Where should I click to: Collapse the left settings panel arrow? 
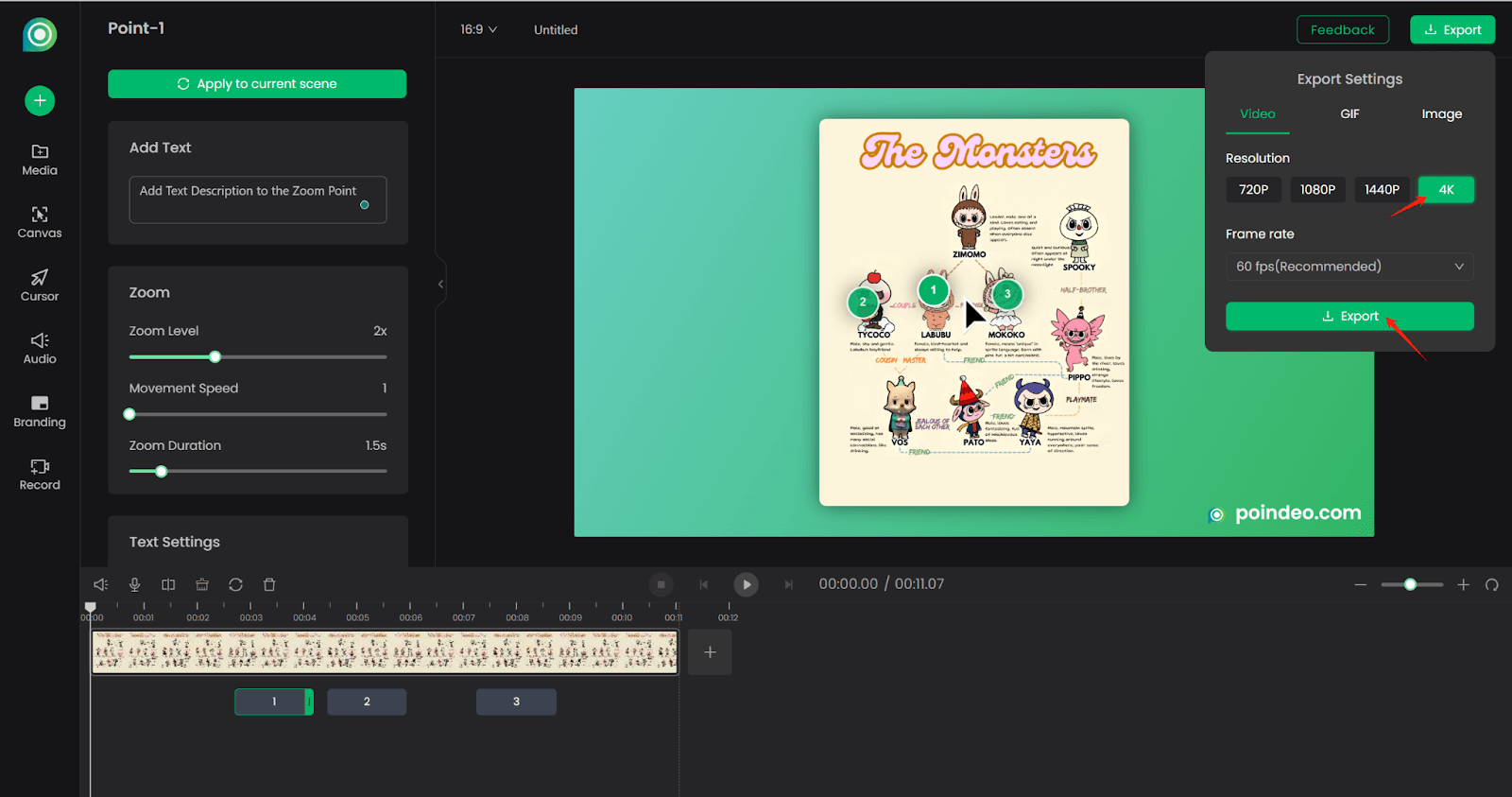[x=440, y=284]
